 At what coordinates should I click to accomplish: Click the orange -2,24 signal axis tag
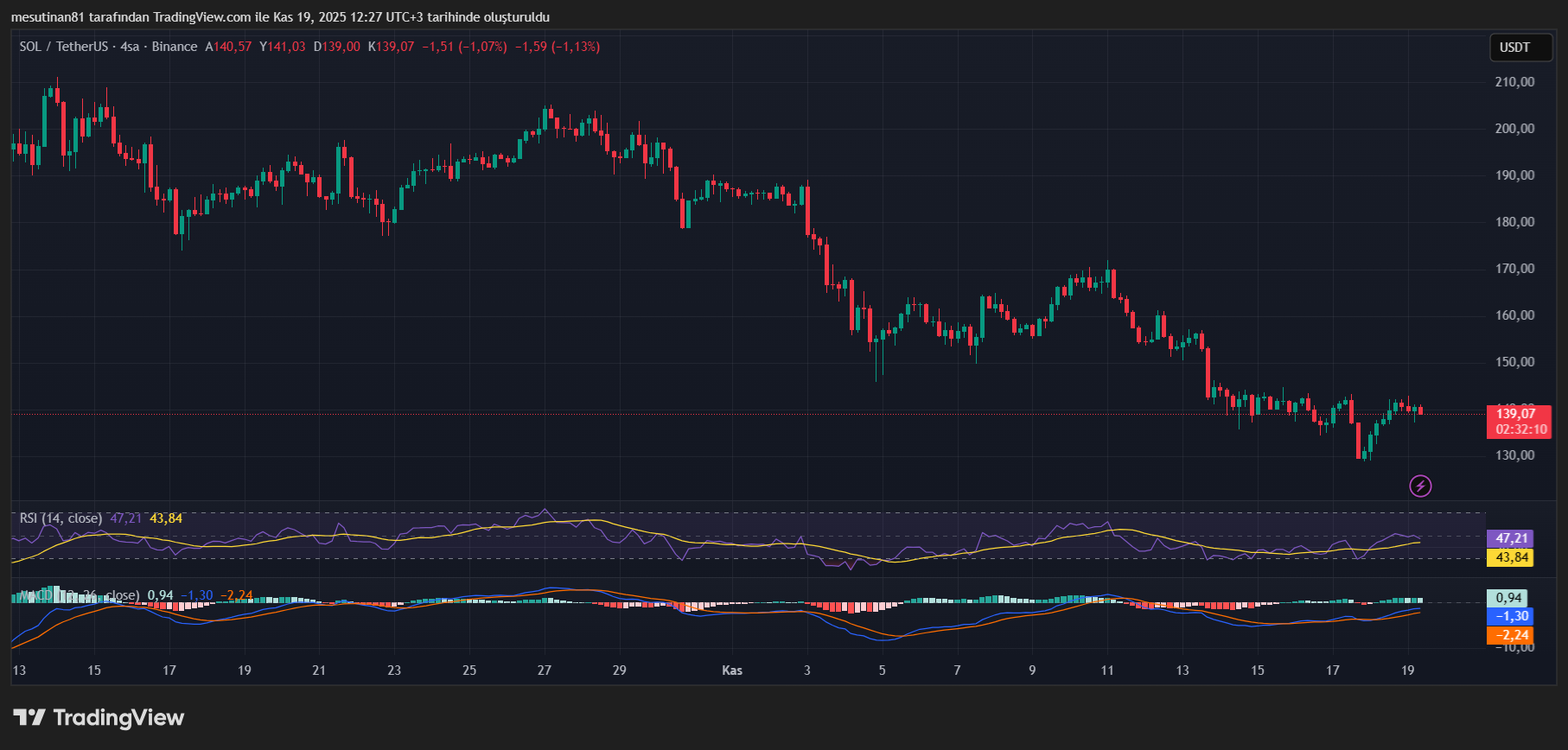pos(1509,635)
